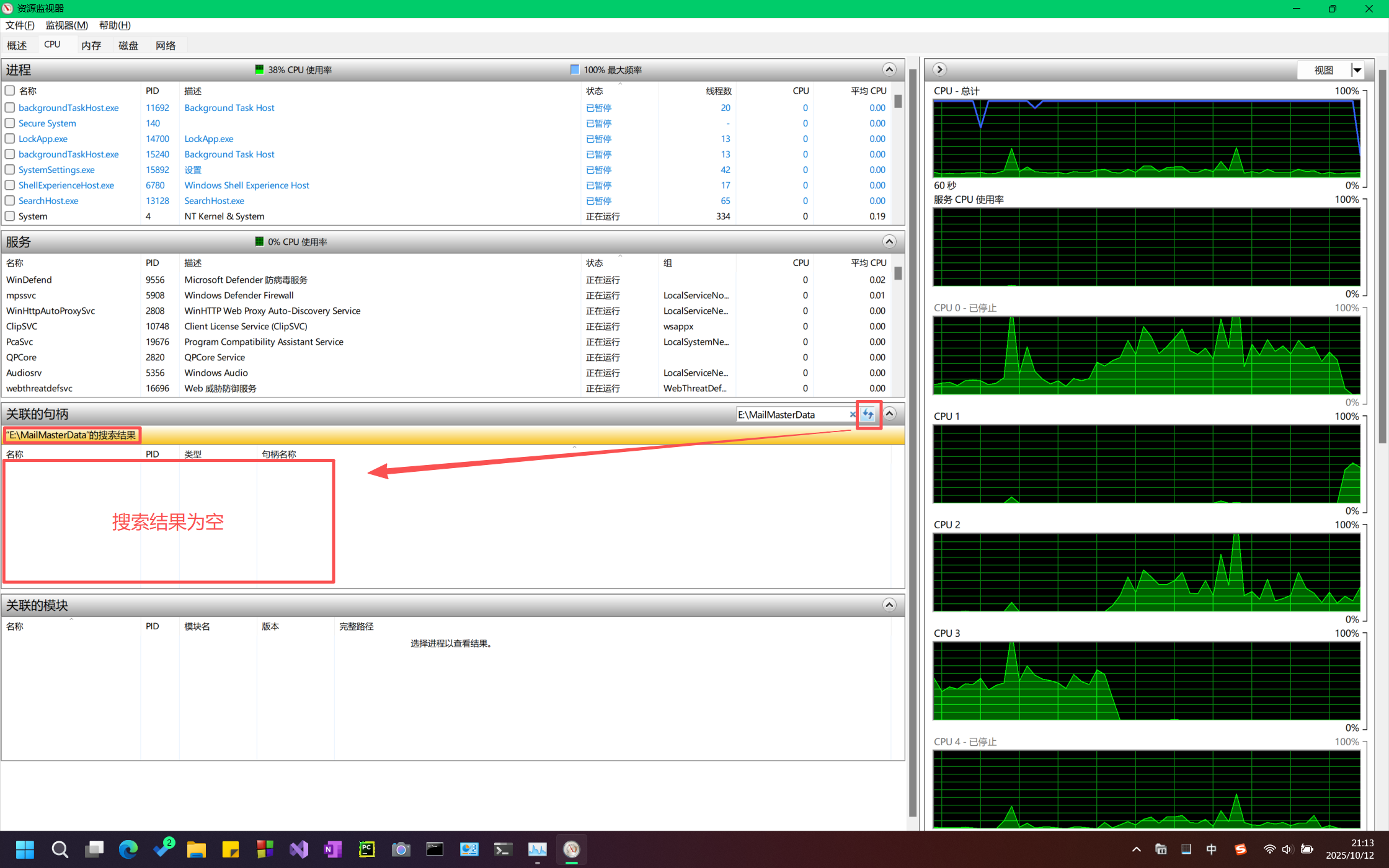This screenshot has height=868, width=1389.
Task: Select all processes via header checkbox
Action: click(x=10, y=91)
